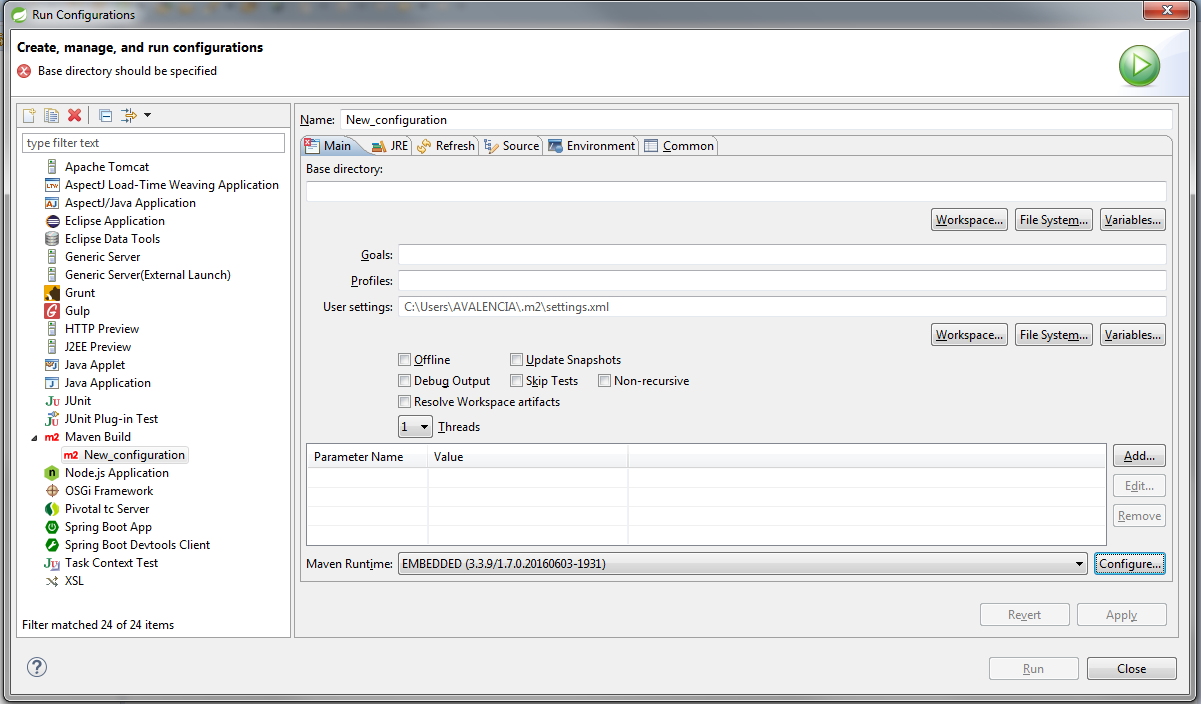Click the red Delete configuration icon

[74, 116]
